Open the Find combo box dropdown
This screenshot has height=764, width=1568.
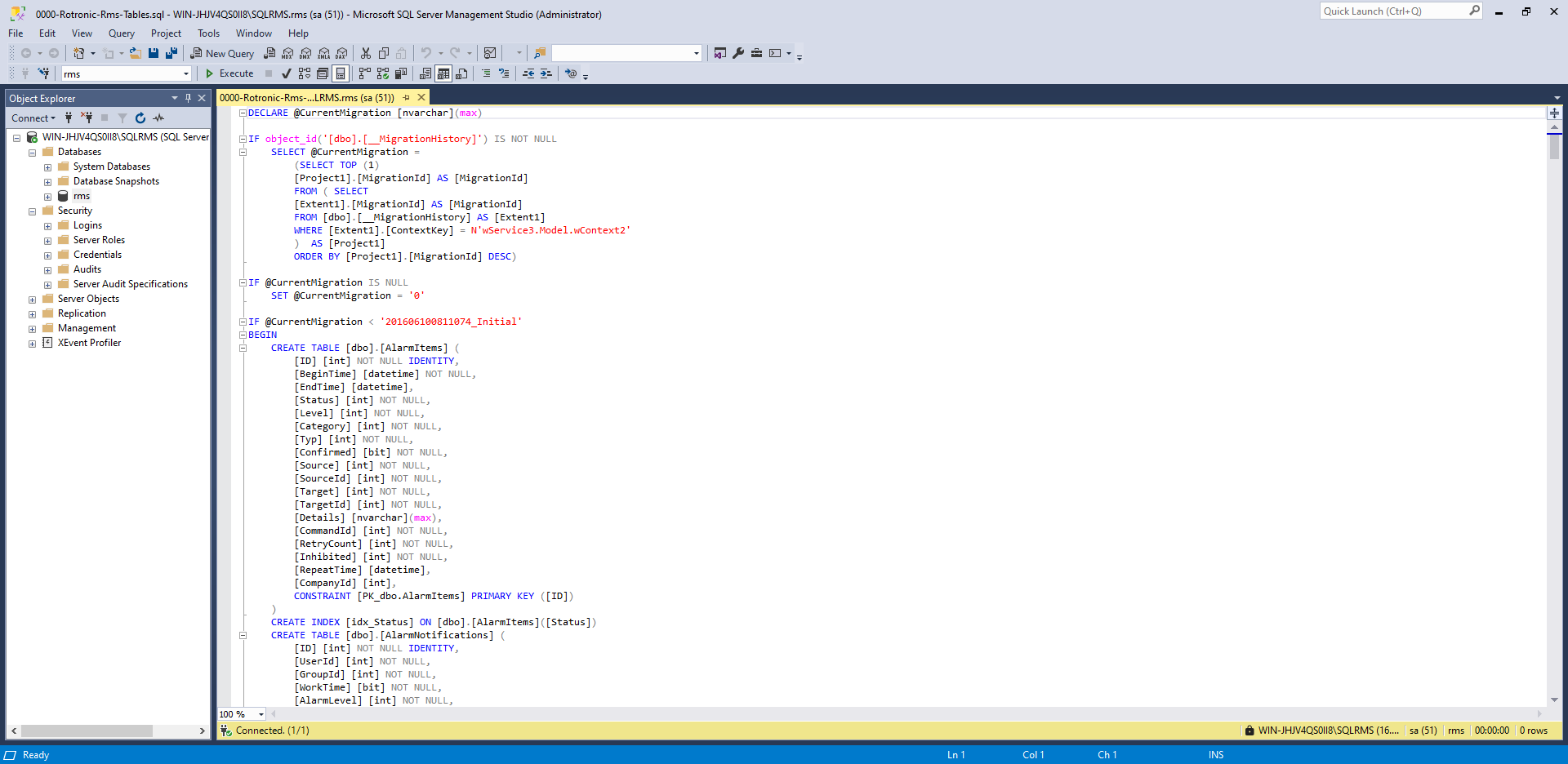coord(697,53)
